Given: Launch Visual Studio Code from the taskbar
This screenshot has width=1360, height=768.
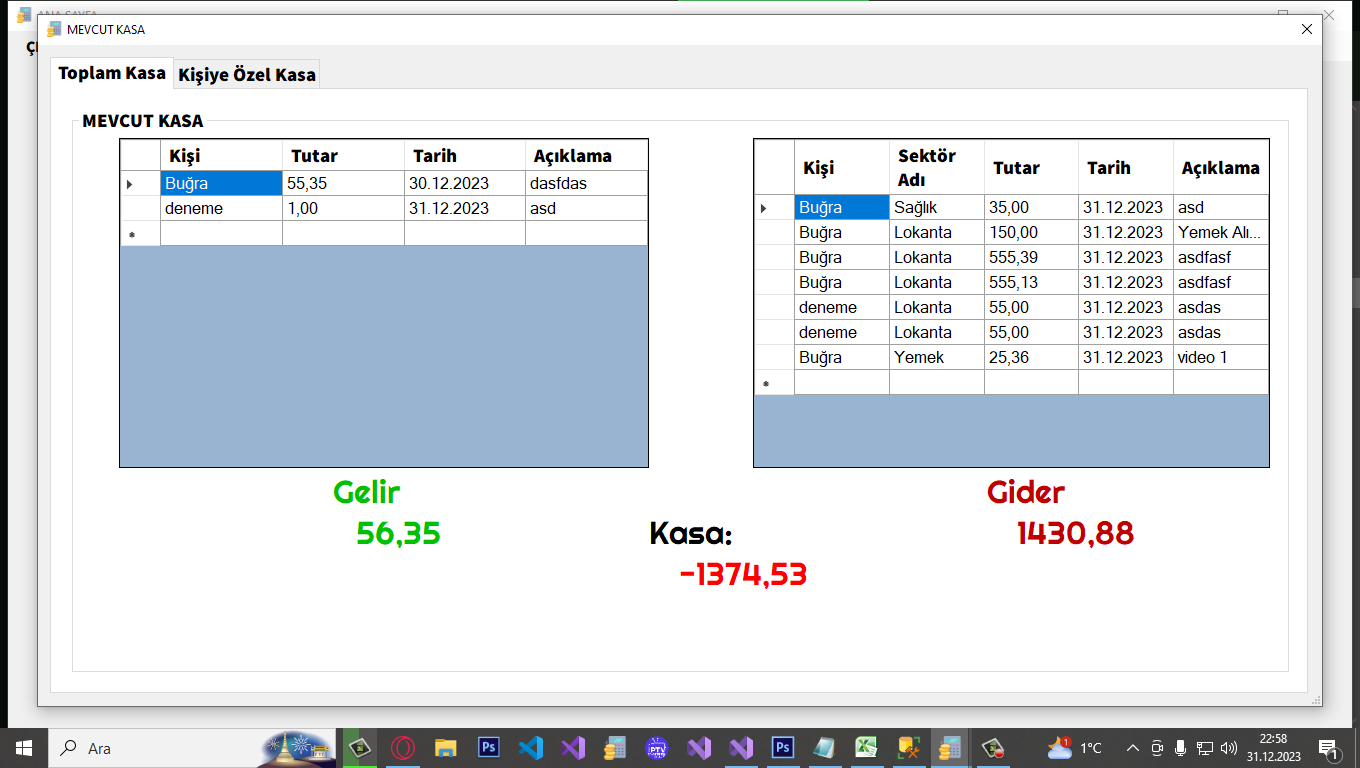Looking at the screenshot, I should (530, 748).
